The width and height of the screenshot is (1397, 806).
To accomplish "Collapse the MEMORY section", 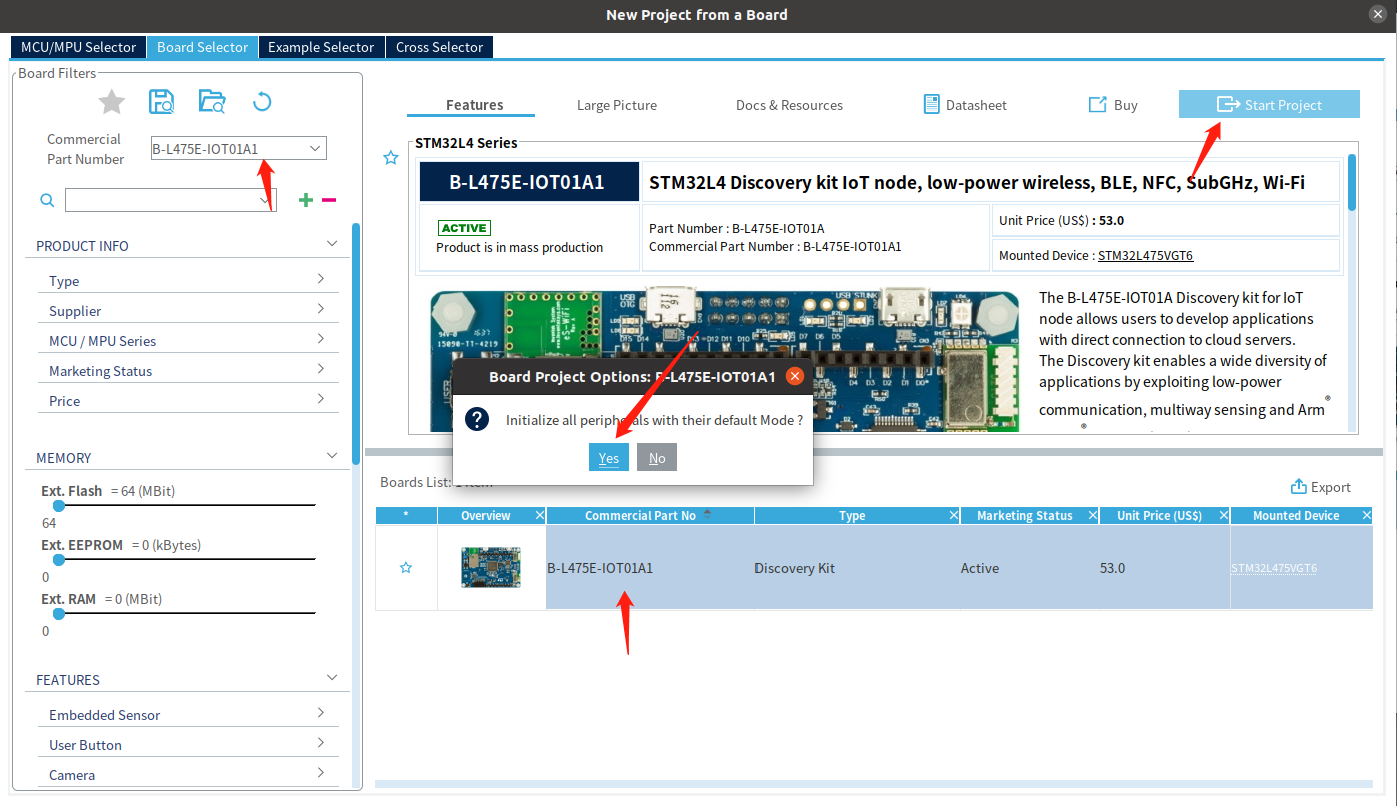I will (332, 456).
